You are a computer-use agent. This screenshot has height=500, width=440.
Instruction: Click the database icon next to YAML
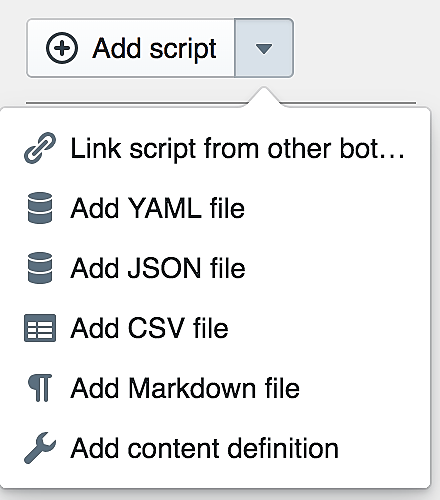pyautogui.click(x=40, y=208)
